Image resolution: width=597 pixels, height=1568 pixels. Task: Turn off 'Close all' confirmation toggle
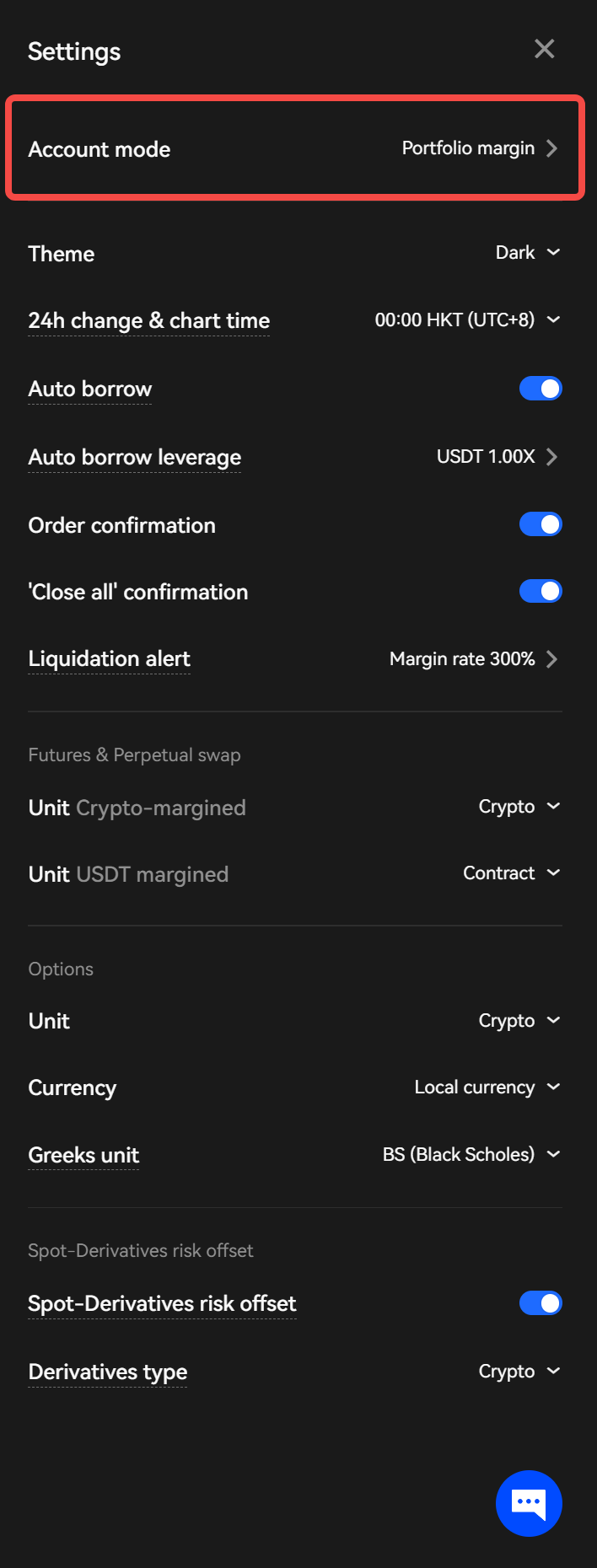[x=541, y=591]
